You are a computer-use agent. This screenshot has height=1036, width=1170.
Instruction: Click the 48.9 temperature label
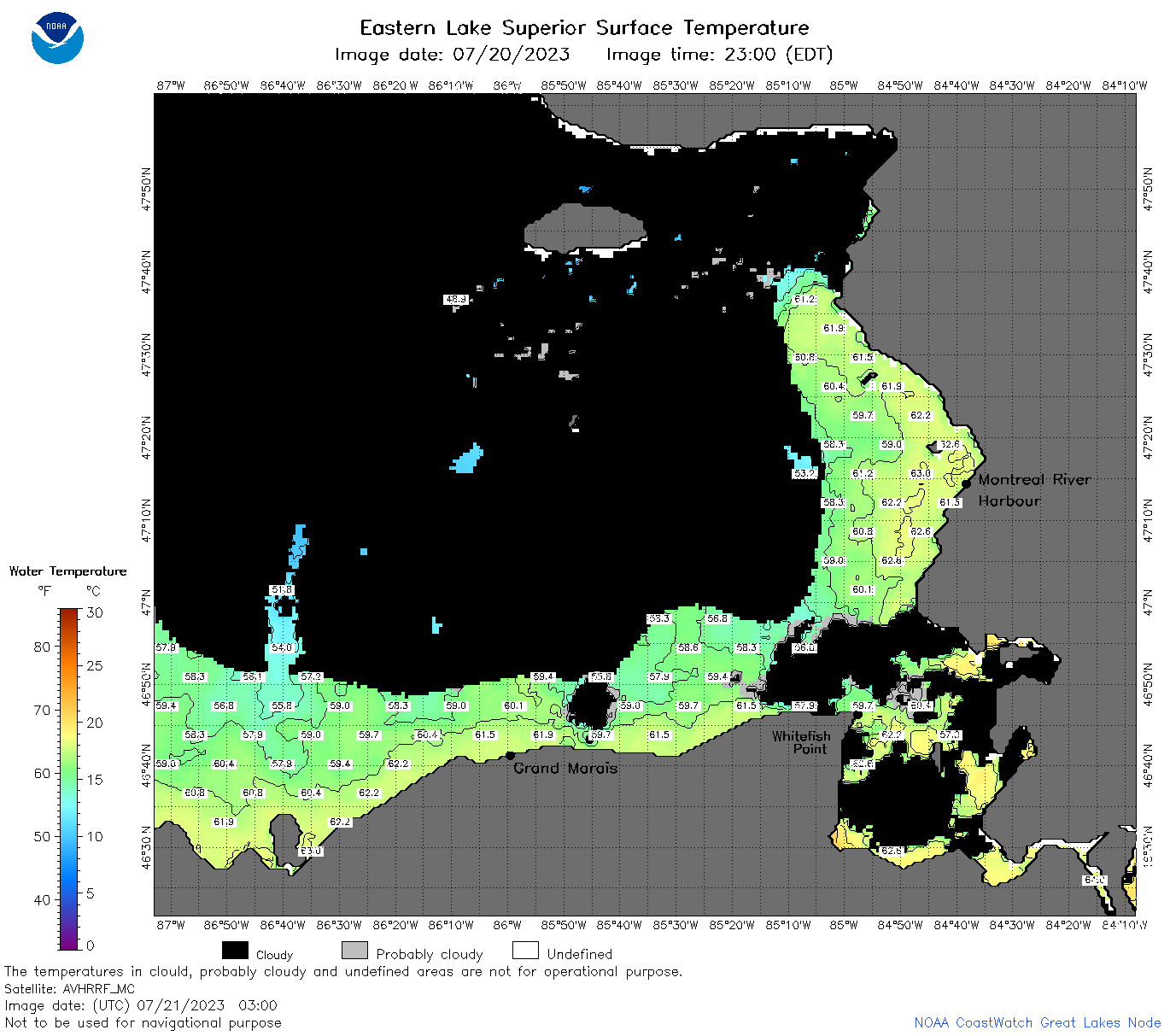[x=456, y=299]
